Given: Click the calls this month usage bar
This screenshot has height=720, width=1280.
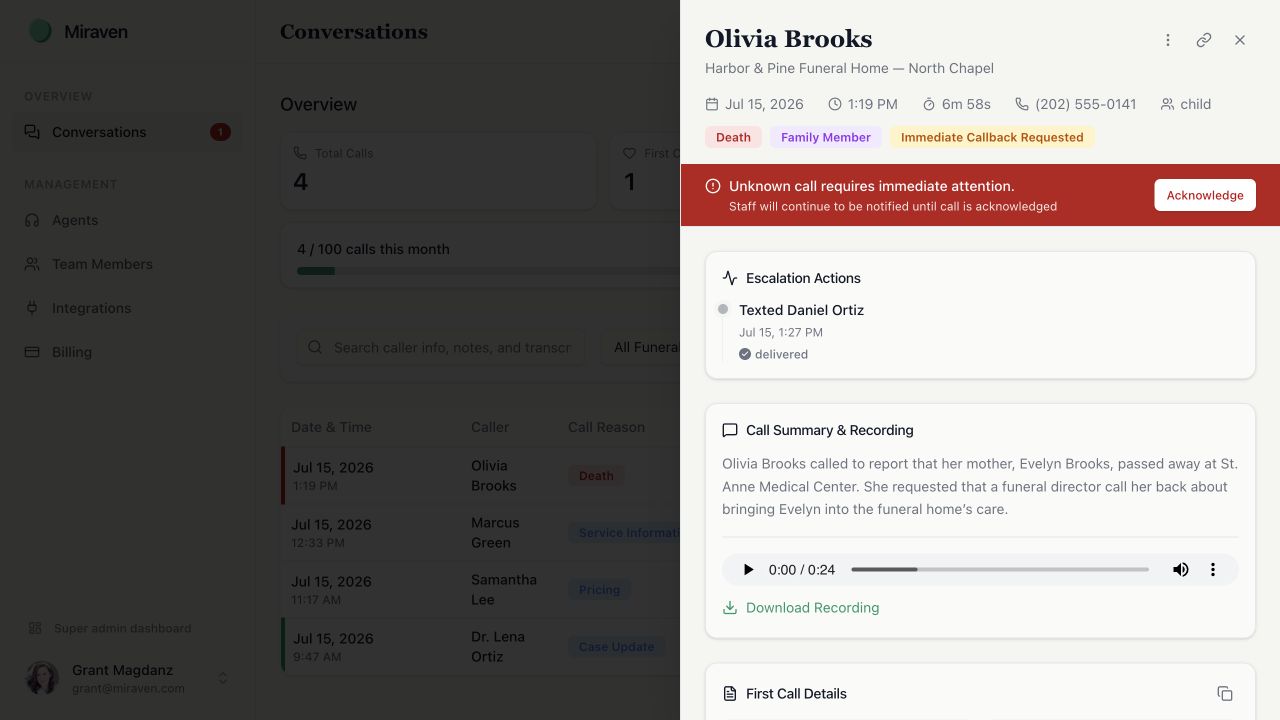Looking at the screenshot, I should point(488,270).
